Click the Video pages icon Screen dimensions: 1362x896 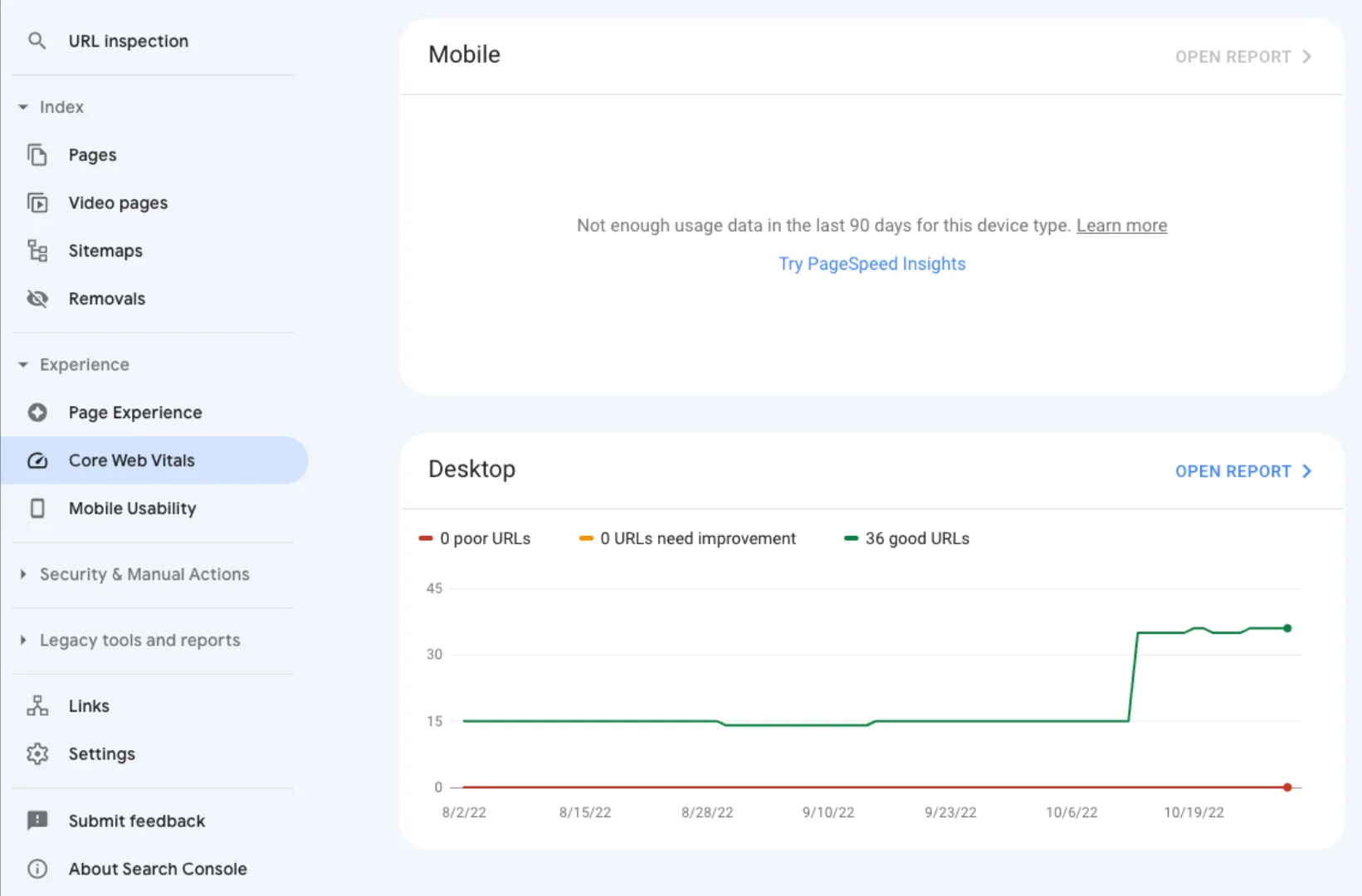pos(37,203)
